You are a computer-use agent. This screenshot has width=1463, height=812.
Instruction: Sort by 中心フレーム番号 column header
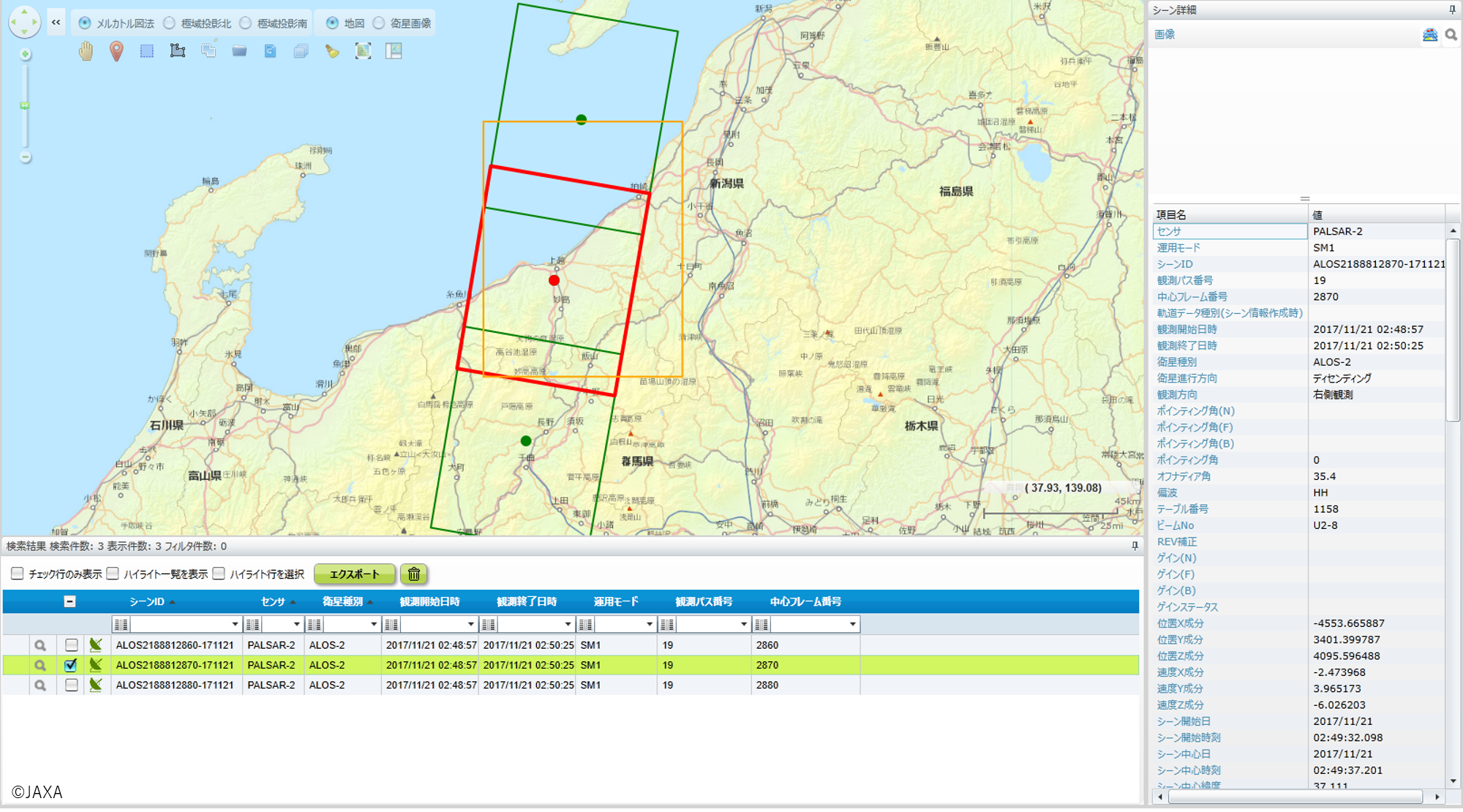(805, 601)
